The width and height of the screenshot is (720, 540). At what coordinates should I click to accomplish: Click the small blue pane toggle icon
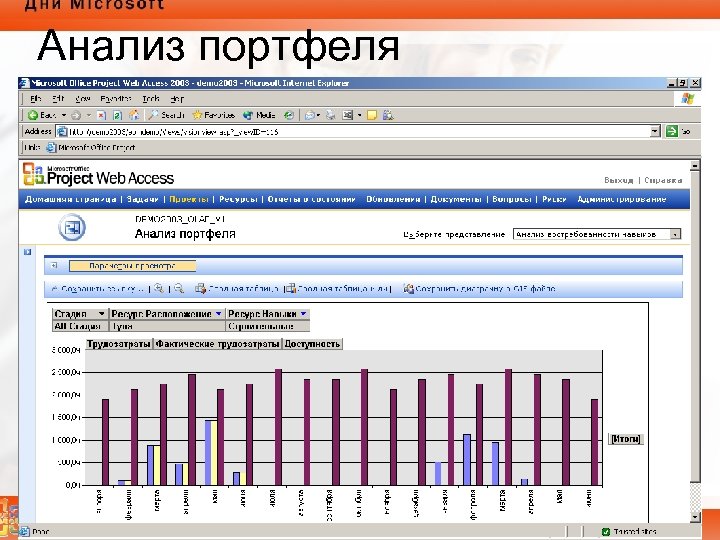pyautogui.click(x=27, y=252)
